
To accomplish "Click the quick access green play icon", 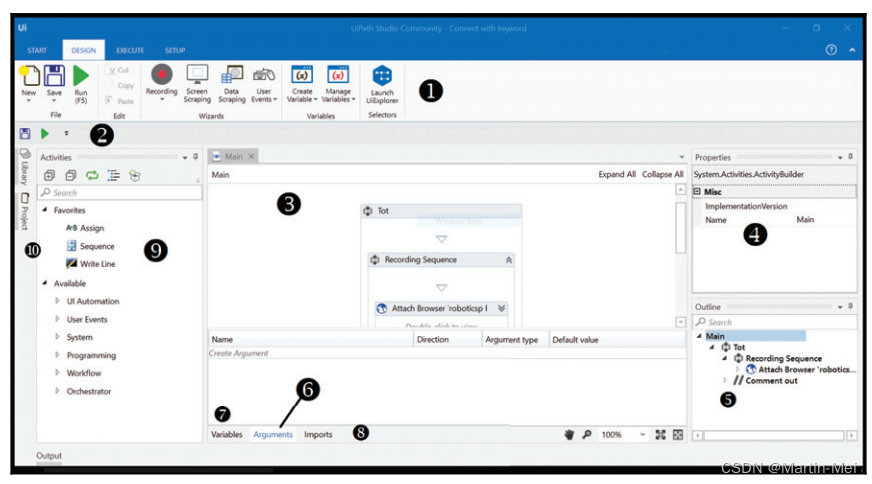I will click(x=45, y=134).
